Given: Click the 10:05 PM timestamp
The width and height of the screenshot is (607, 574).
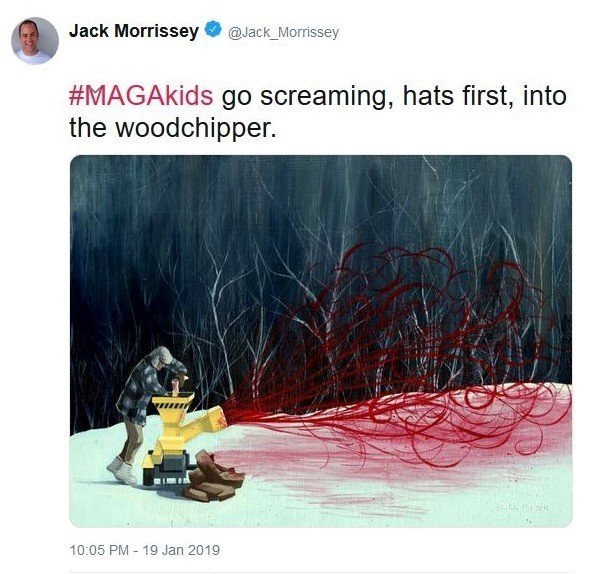Looking at the screenshot, I should coord(99,550).
